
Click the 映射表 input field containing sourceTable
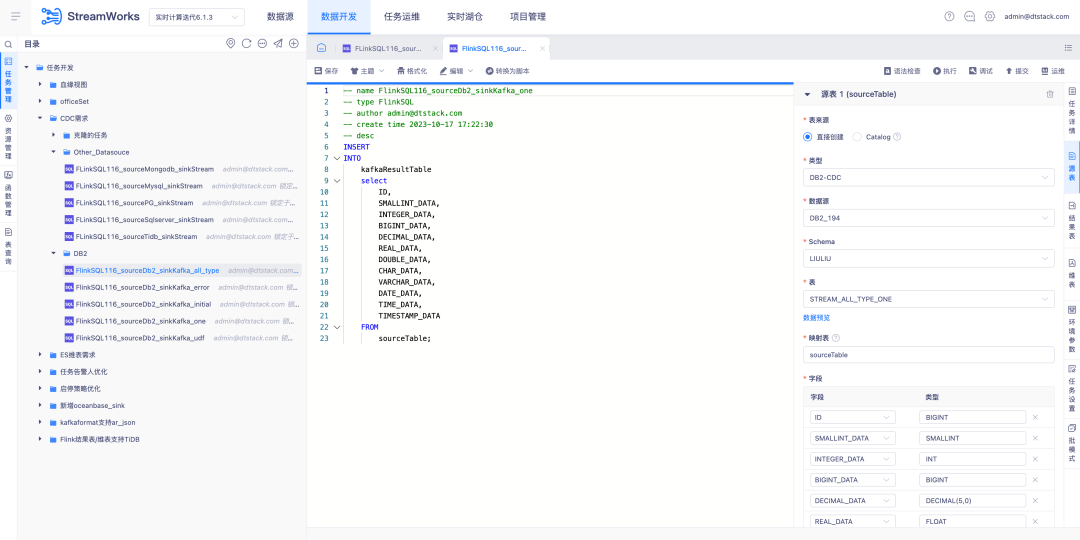[928, 355]
